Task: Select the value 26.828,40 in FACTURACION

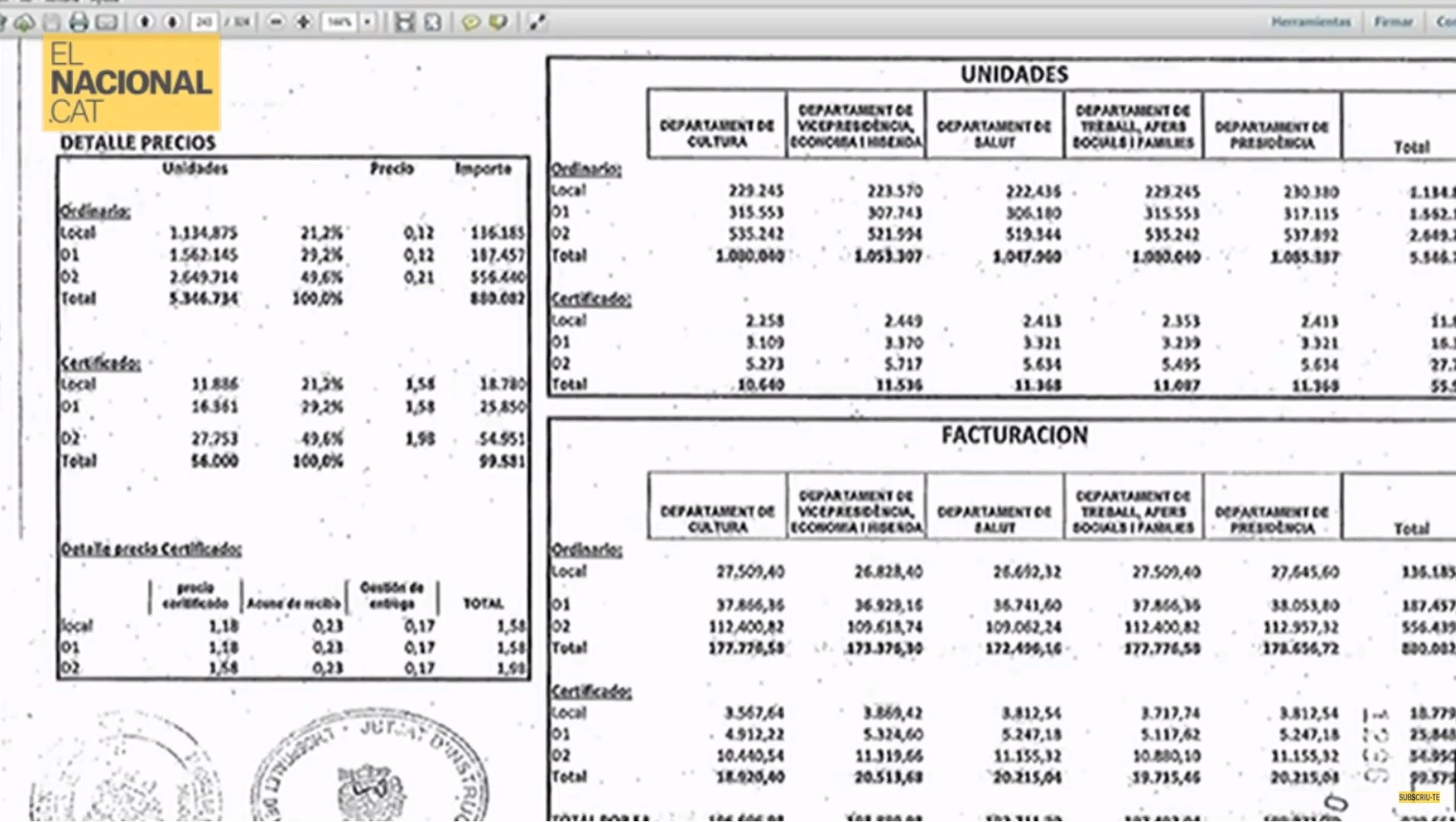Action: [x=889, y=572]
